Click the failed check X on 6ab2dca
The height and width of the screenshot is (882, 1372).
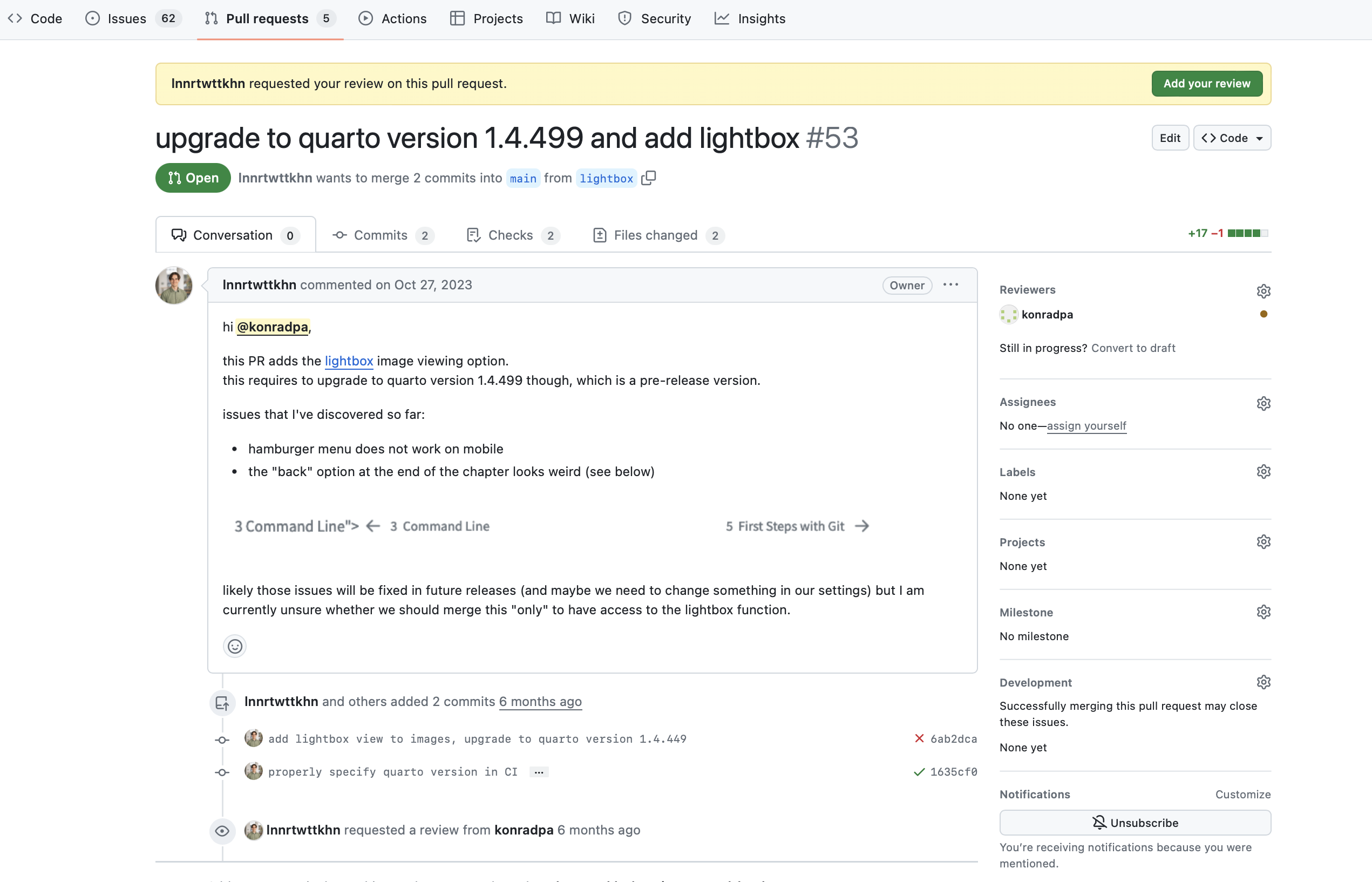(919, 739)
